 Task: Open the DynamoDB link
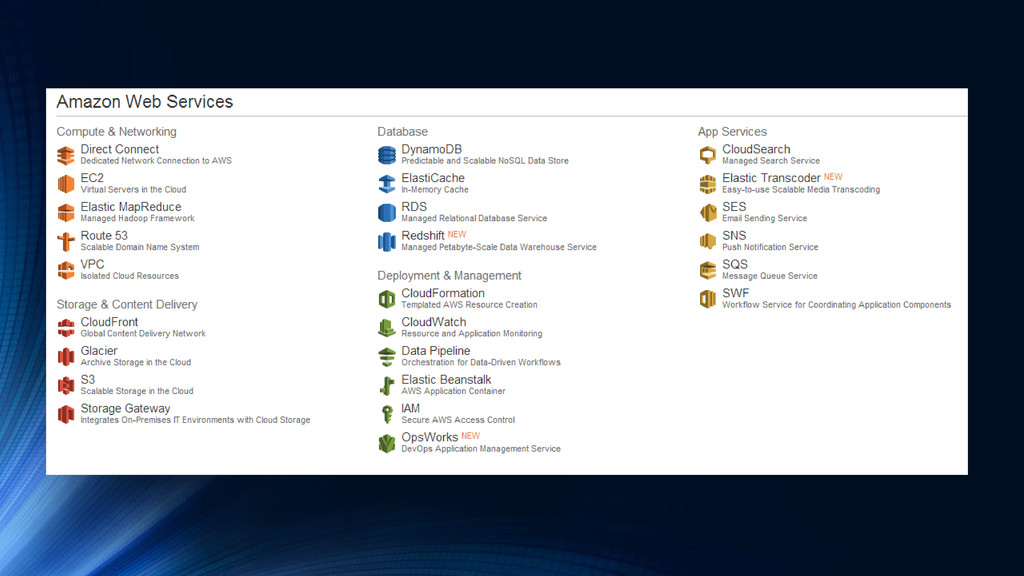(x=432, y=150)
